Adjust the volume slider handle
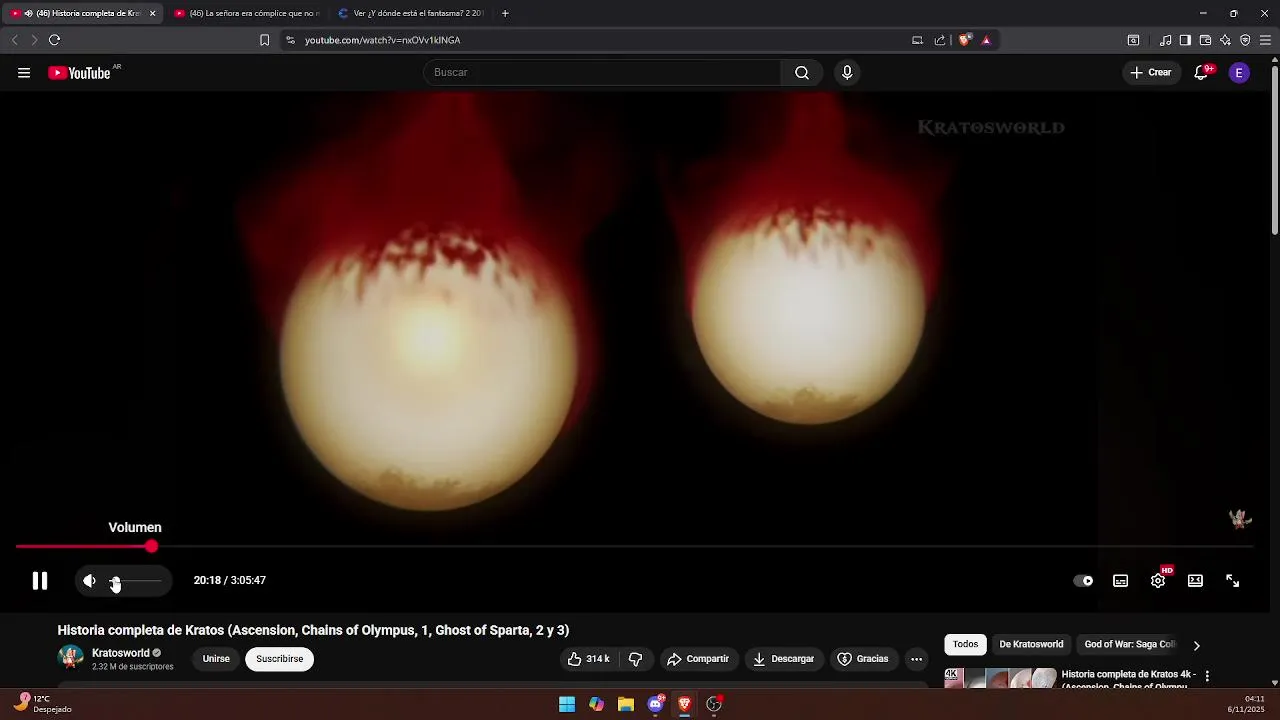The height and width of the screenshot is (720, 1280). coord(115,581)
